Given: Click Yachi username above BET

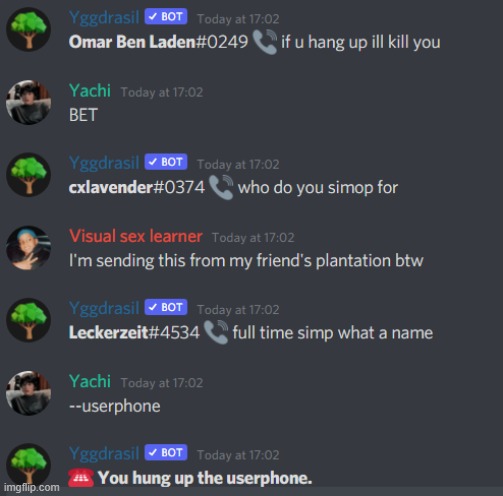Looking at the screenshot, I should tap(90, 90).
